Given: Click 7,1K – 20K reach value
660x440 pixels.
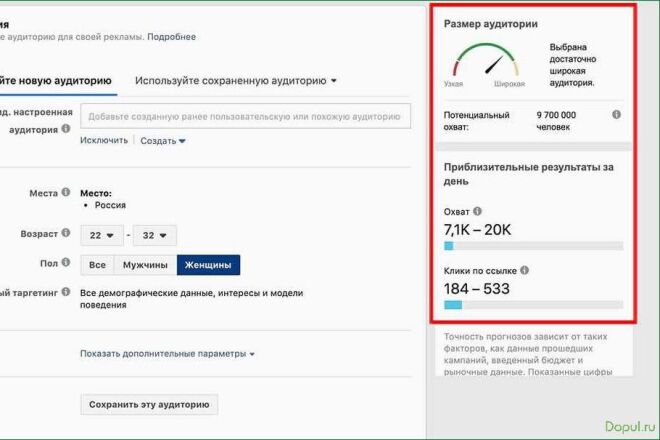Looking at the screenshot, I should (x=477, y=230).
